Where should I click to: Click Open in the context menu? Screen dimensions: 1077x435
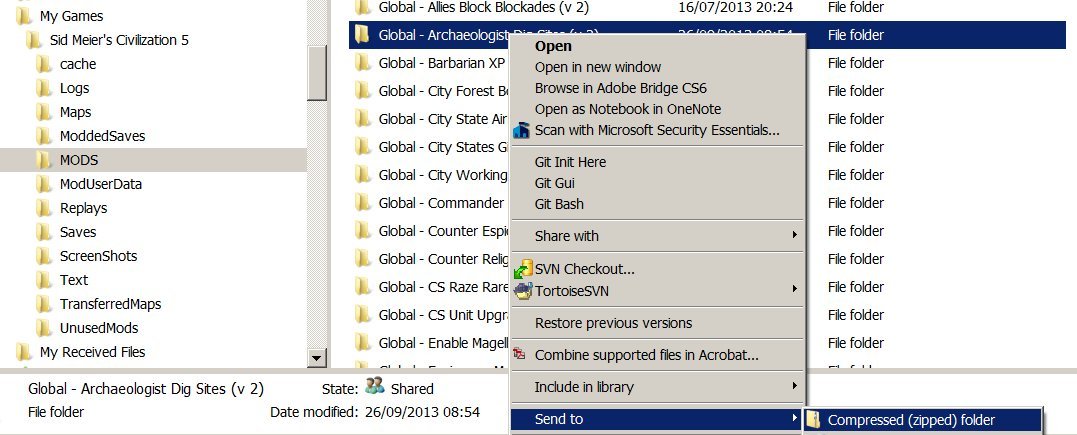tap(553, 46)
